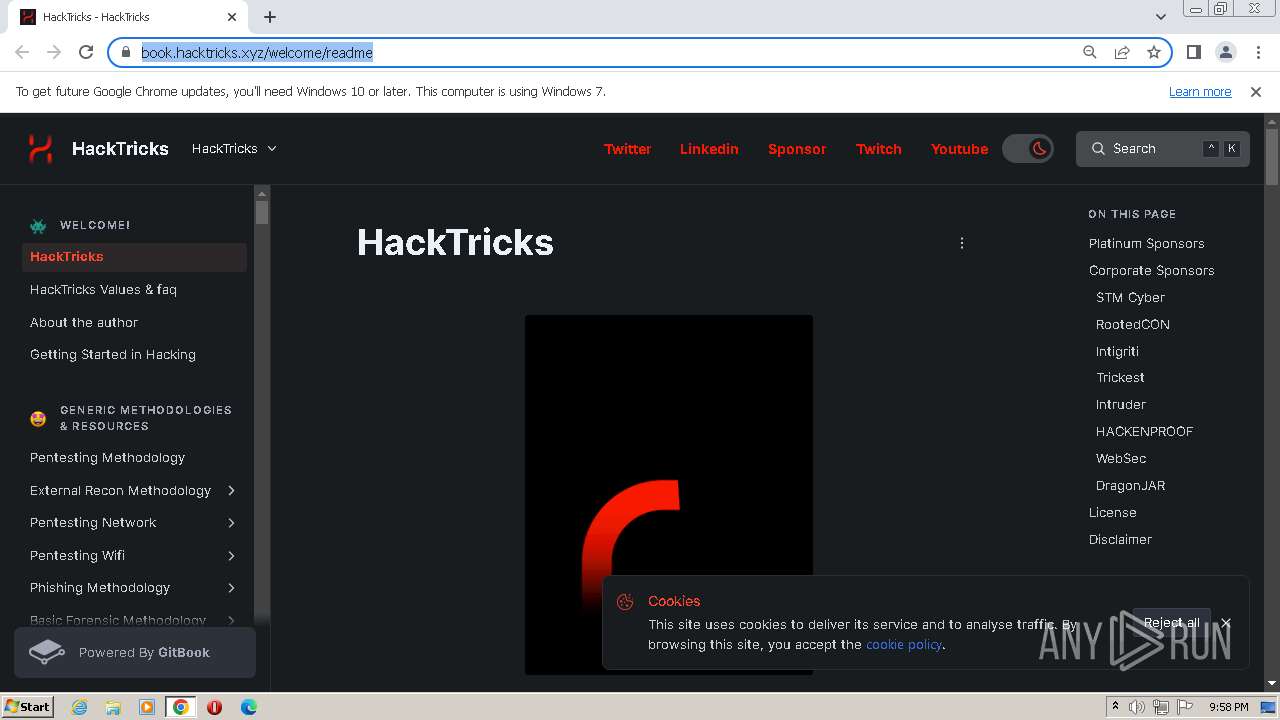Open the zoom magnifier icon in address bar
The image size is (1280, 720).
click(x=1090, y=52)
